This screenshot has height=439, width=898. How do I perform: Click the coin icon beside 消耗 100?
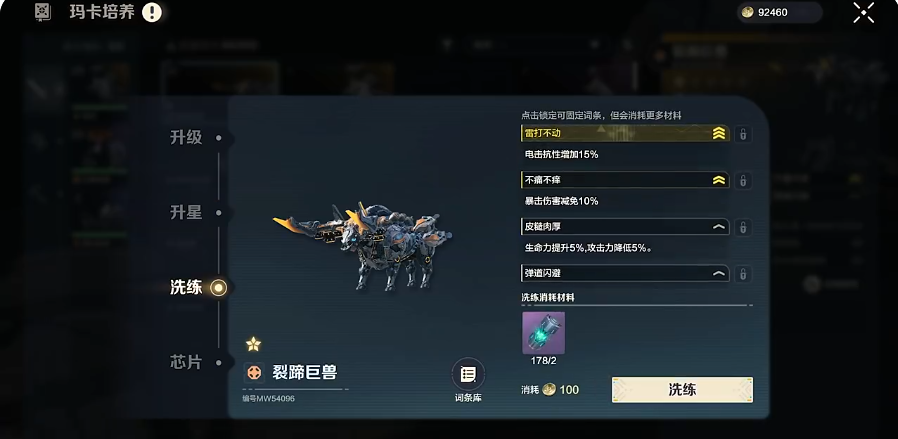click(549, 390)
